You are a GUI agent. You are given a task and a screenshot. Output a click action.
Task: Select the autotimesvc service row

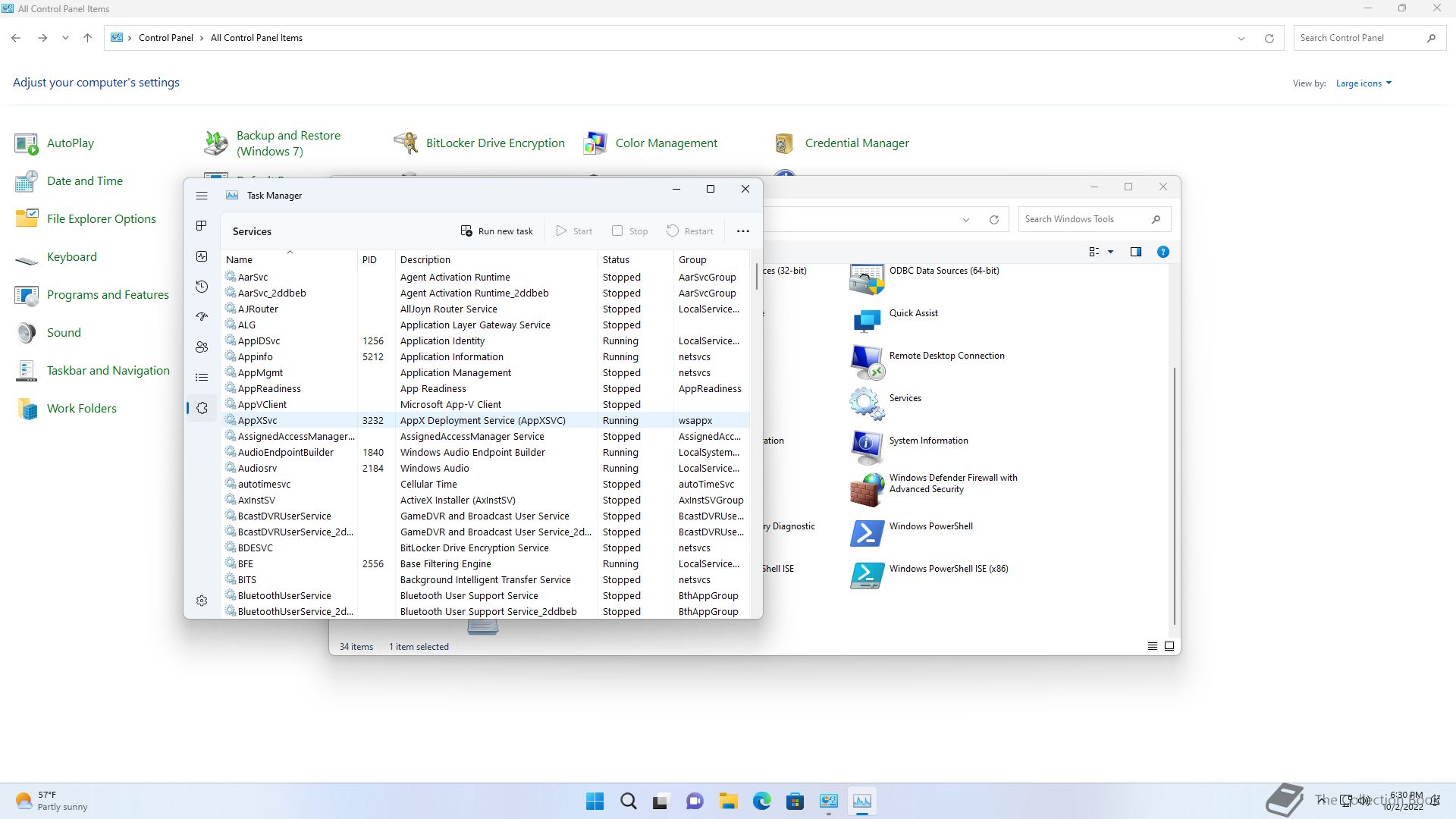[x=485, y=485]
